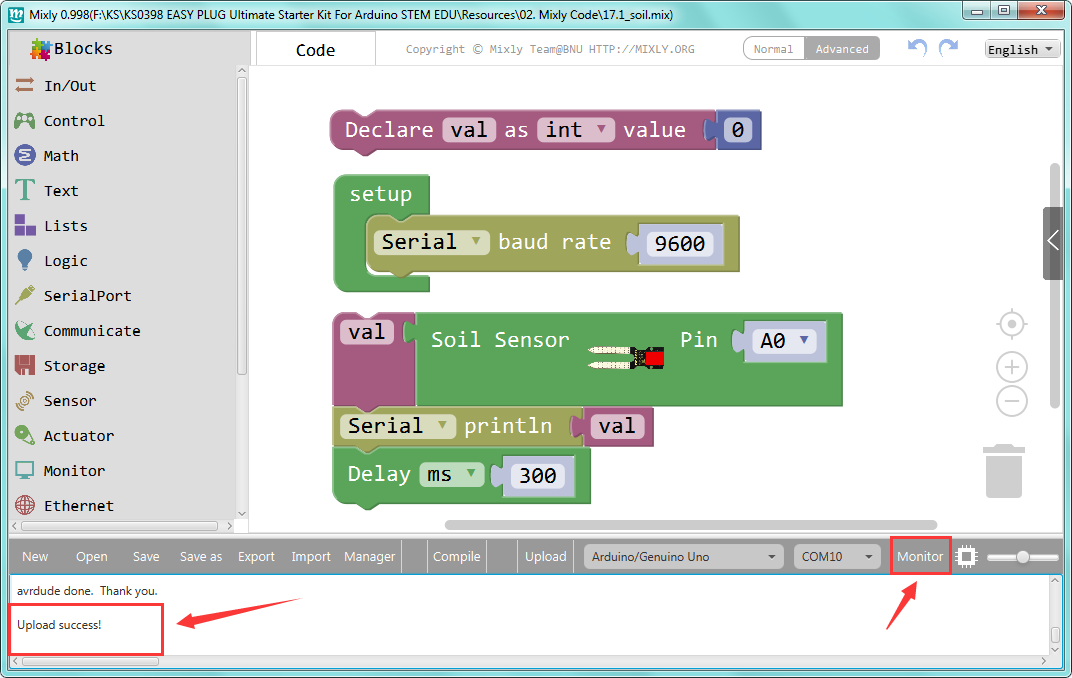Center the workspace with the crosshair icon
Image resolution: width=1072 pixels, height=678 pixels.
point(1012,324)
